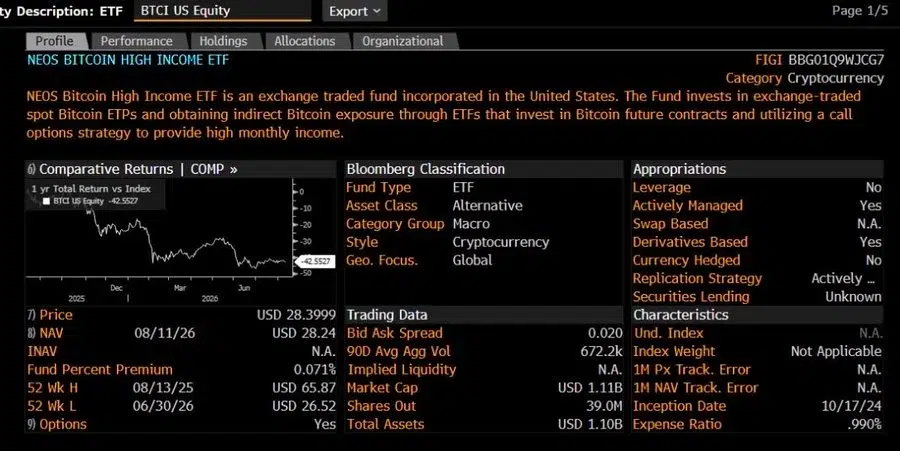Click Replication Strategy value Actively

click(843, 278)
